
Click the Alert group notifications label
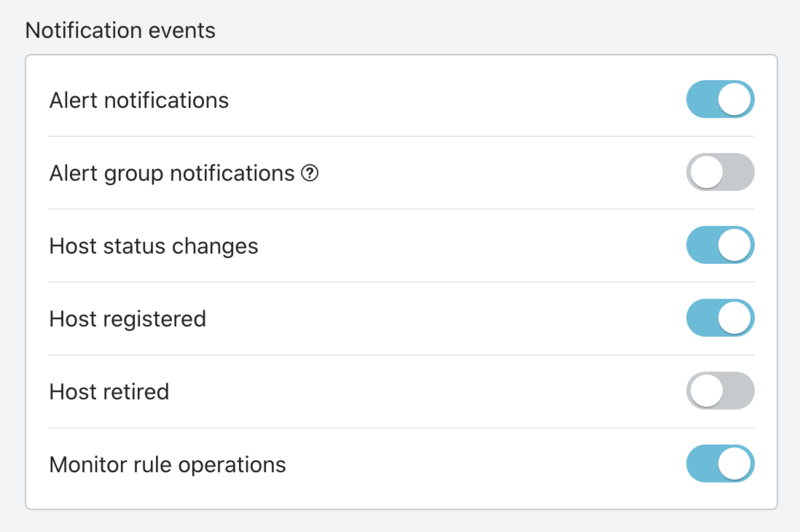172,174
